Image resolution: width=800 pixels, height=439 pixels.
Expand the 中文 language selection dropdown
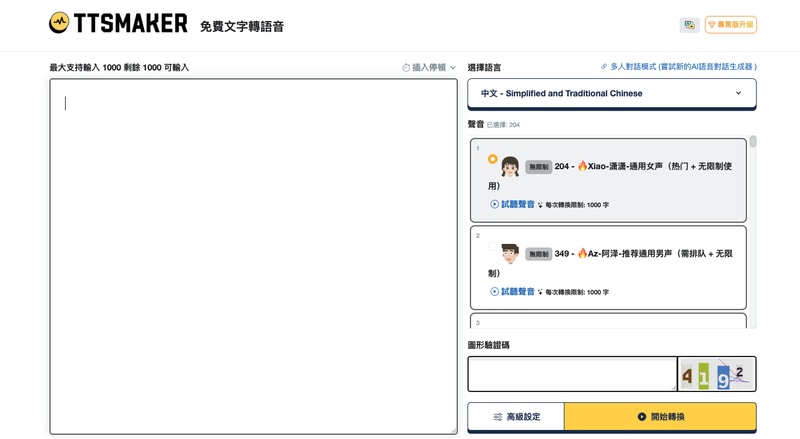(612, 93)
